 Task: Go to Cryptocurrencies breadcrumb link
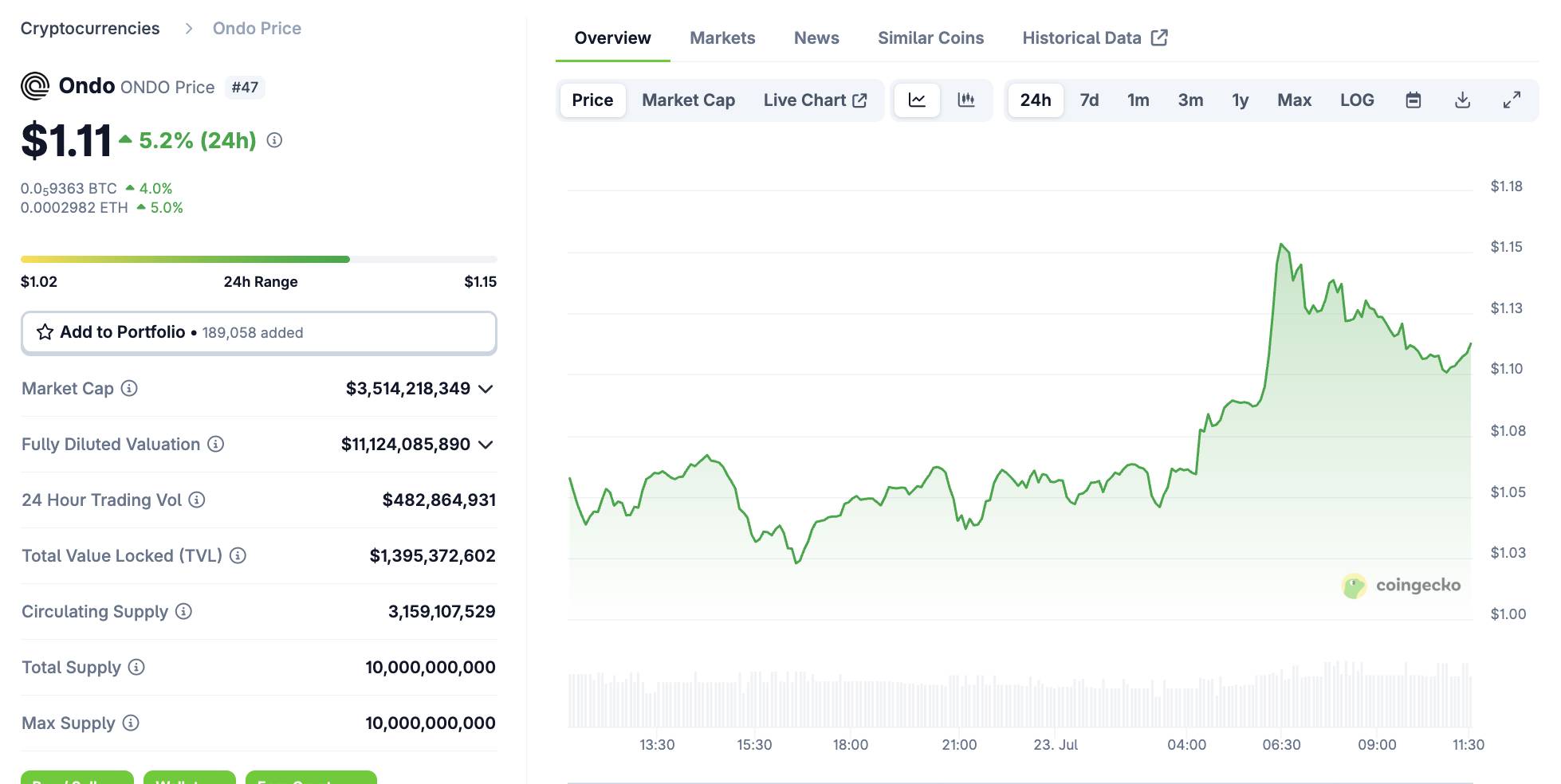tap(90, 29)
